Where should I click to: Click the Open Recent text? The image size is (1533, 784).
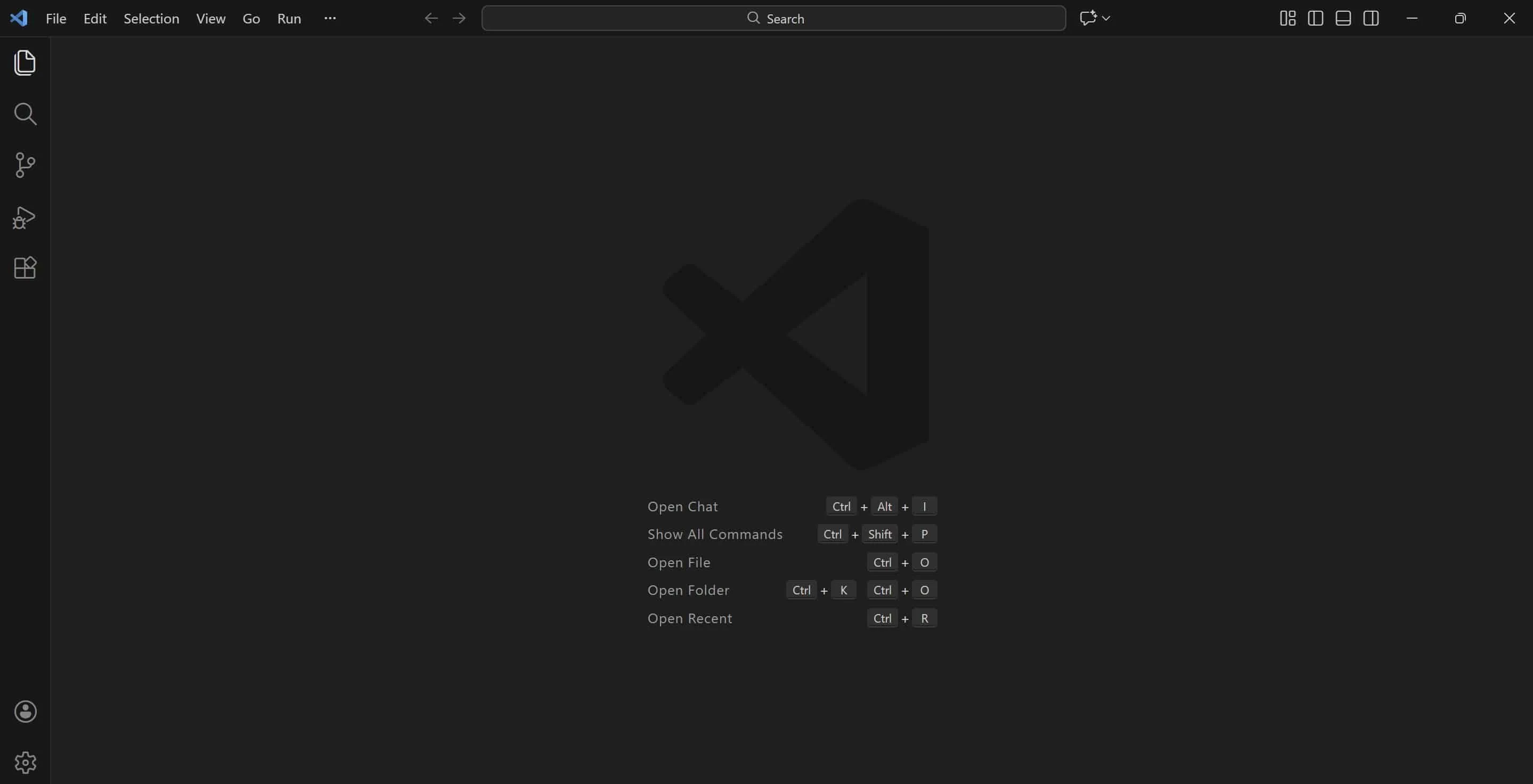tap(690, 618)
